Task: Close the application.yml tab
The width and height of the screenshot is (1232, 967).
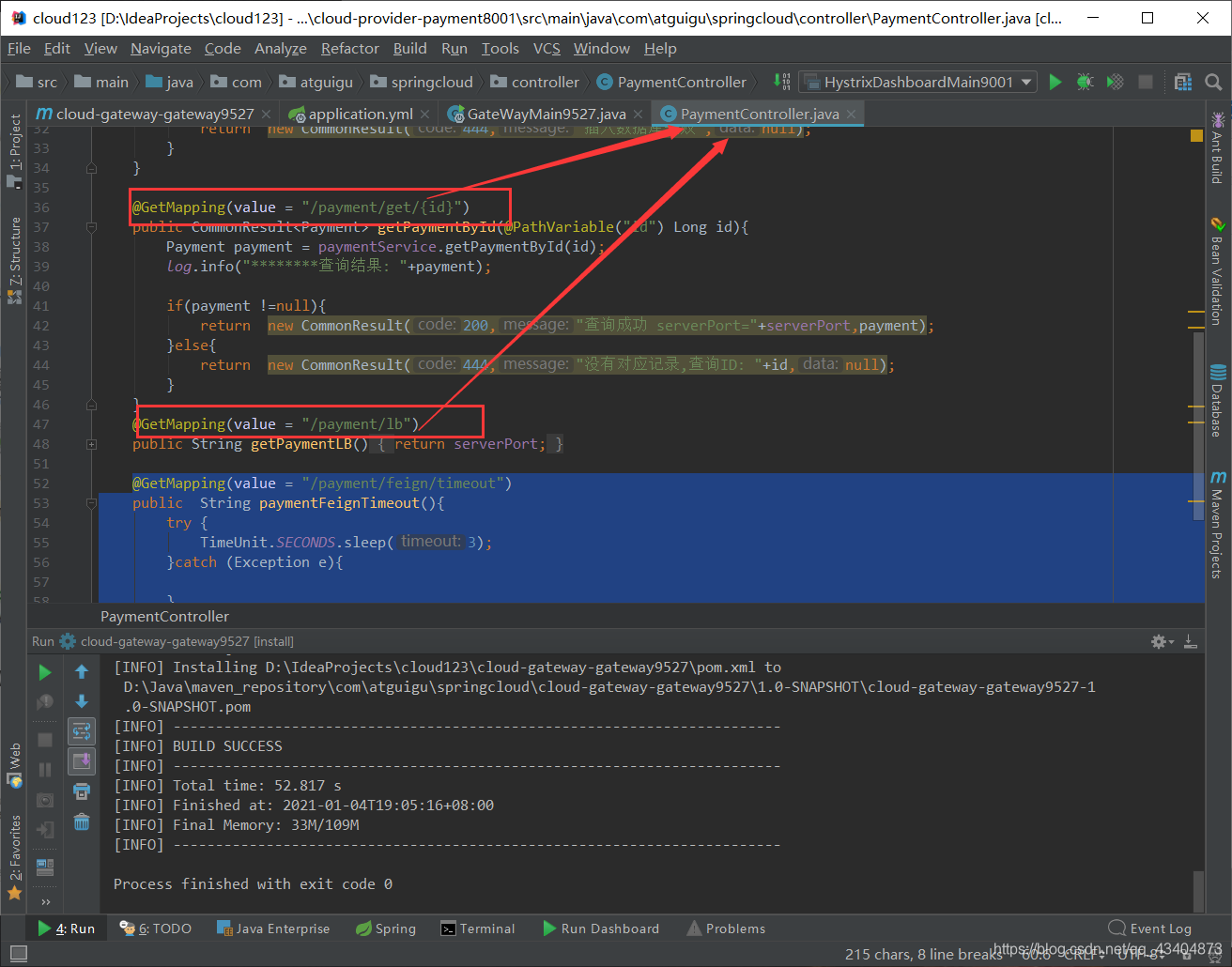Action: tap(425, 114)
